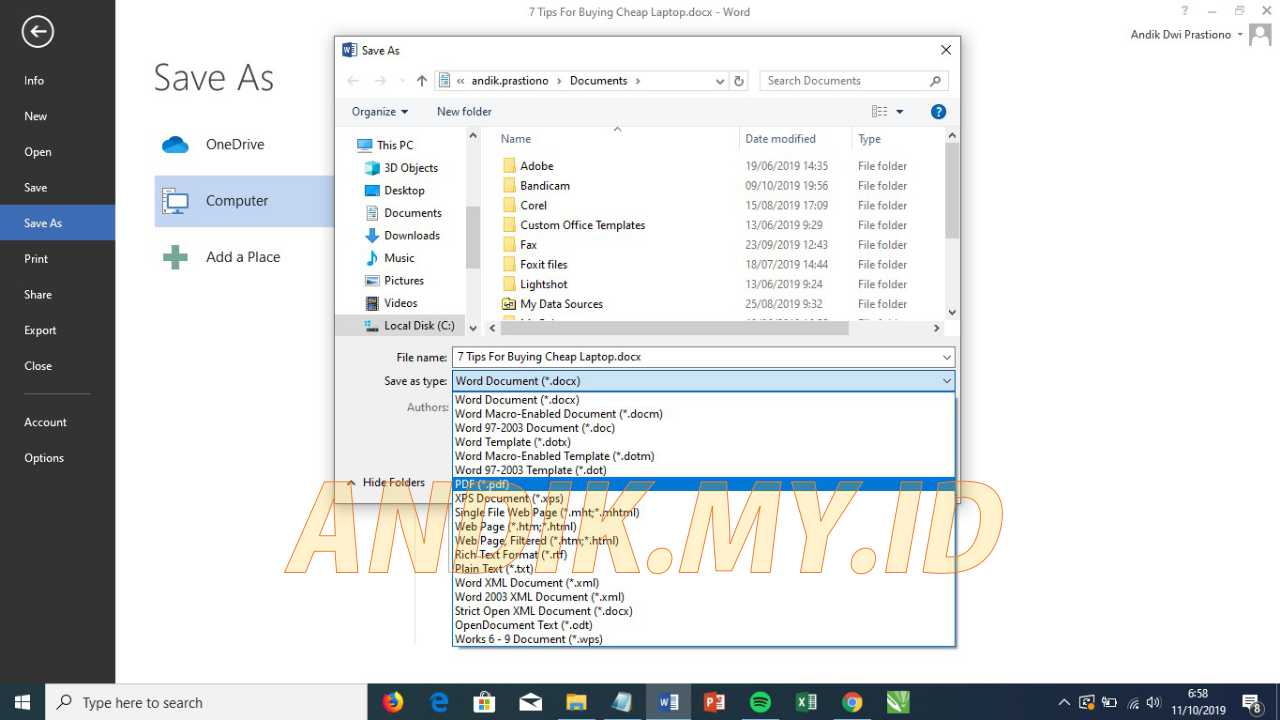Click the horizontal file list scrollbar
Viewport: 1280px width, 720px height.
pos(673,328)
